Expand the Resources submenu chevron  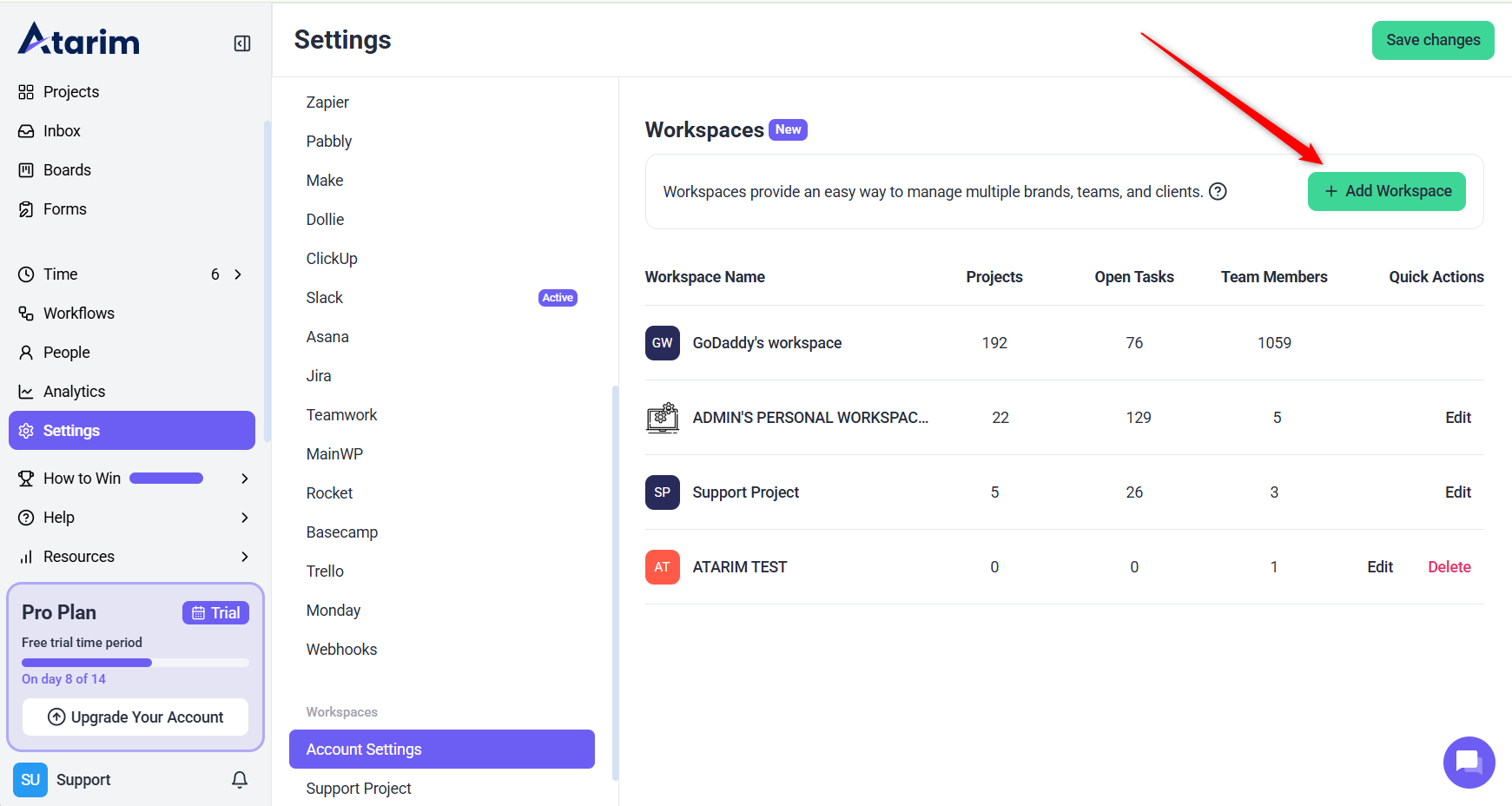coord(245,557)
